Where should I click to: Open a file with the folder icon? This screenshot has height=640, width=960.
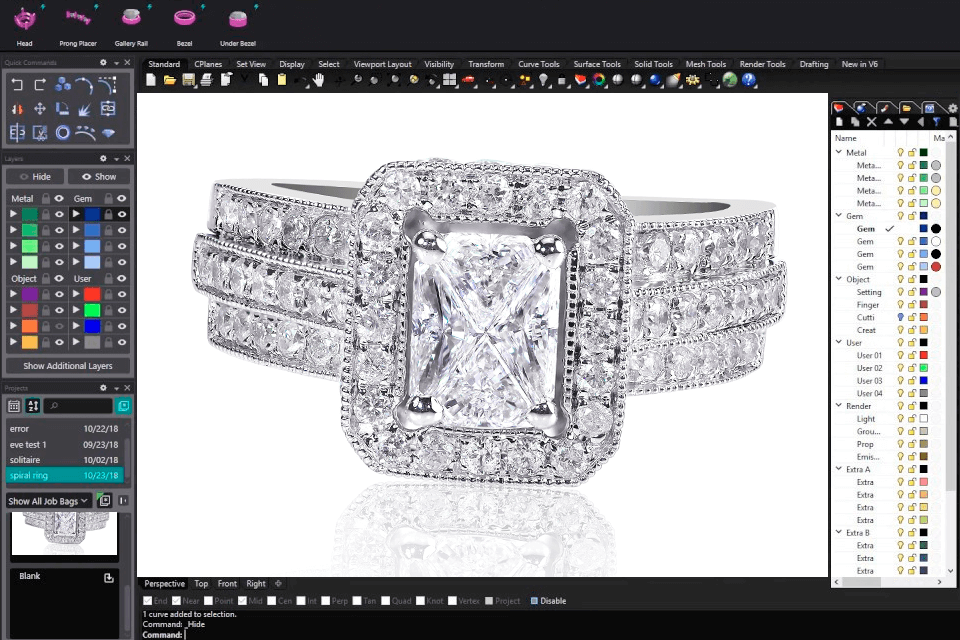click(170, 80)
